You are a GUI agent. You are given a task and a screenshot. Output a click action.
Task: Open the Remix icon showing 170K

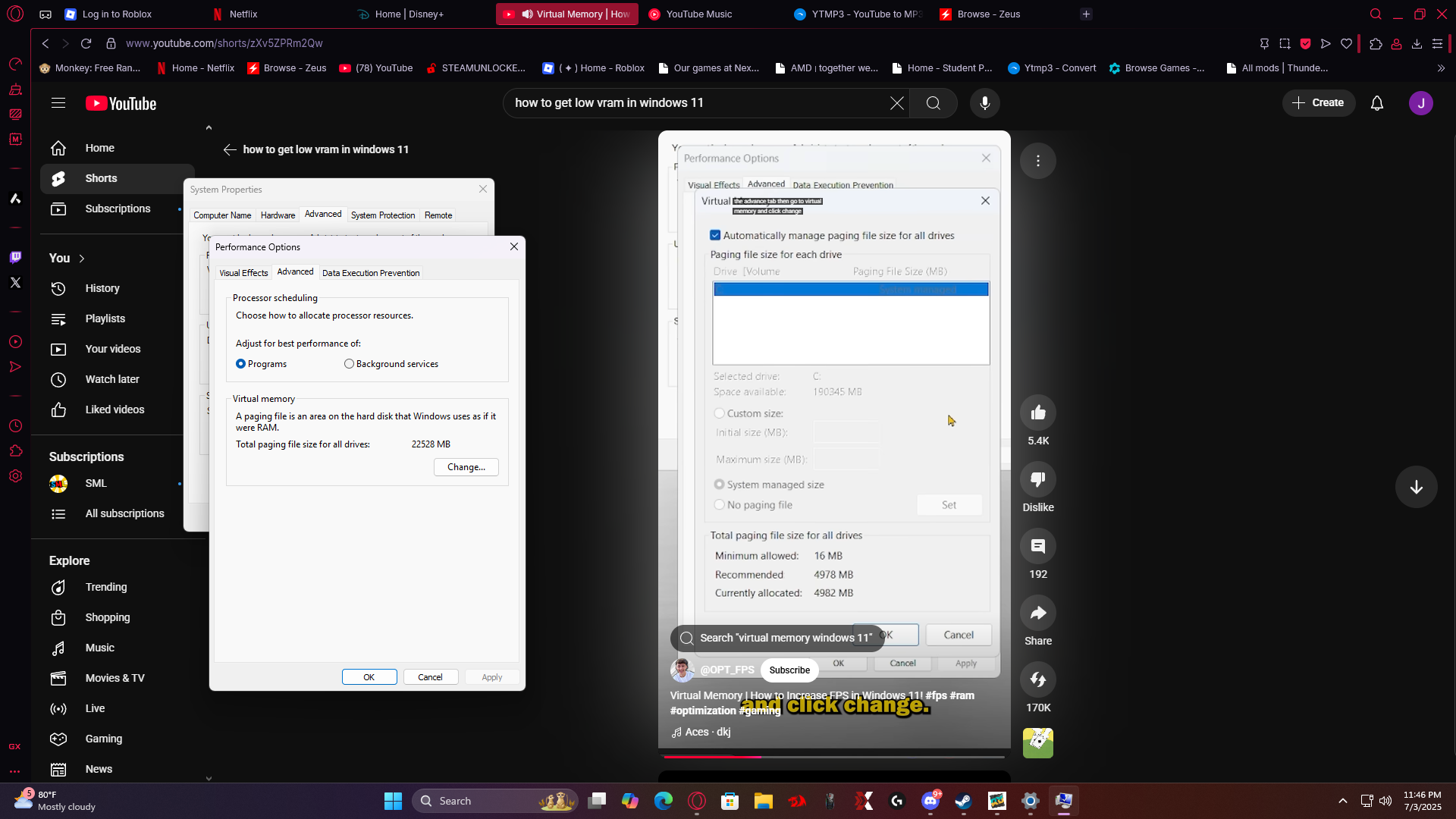click(x=1037, y=679)
